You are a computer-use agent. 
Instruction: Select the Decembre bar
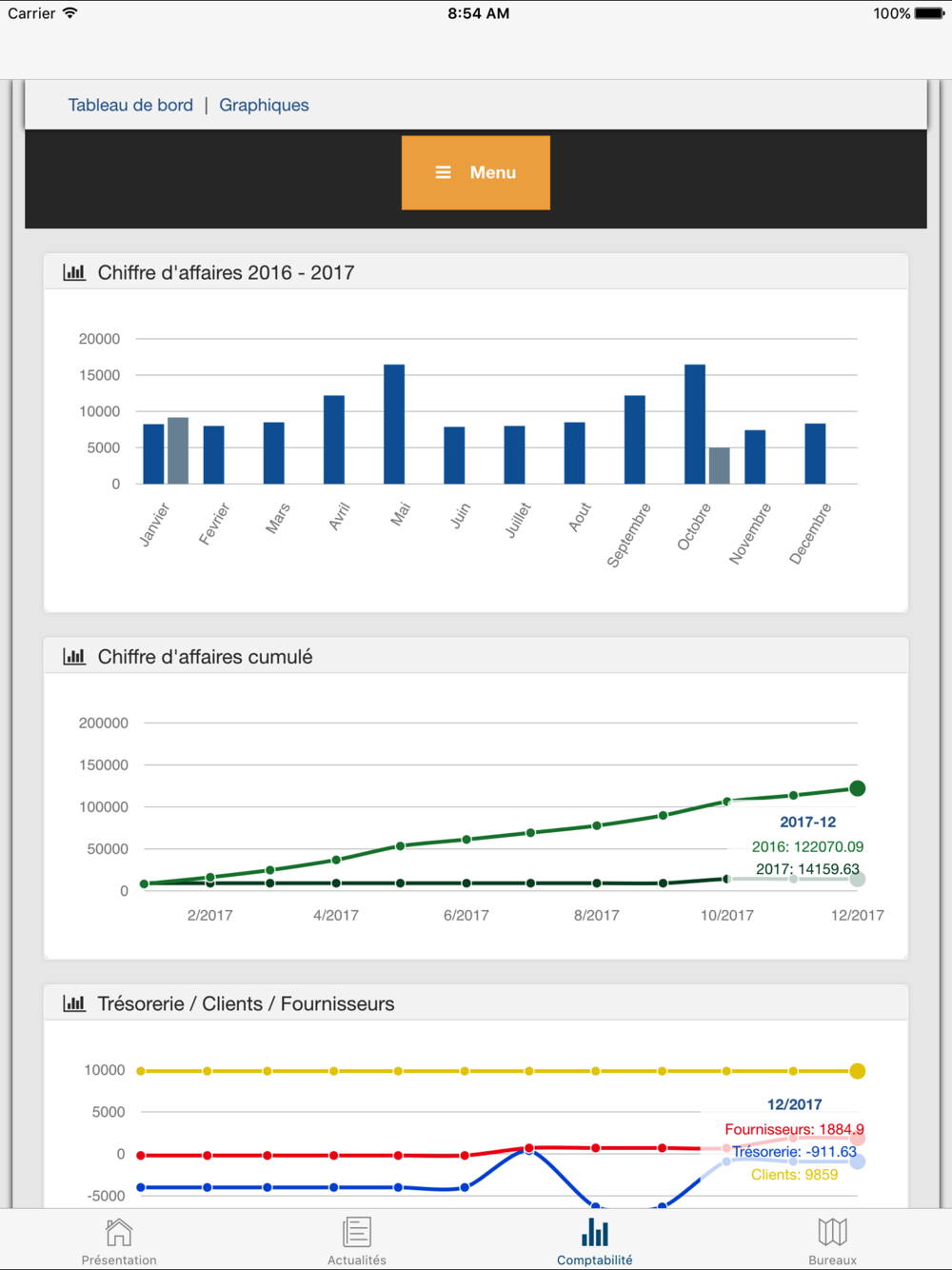click(815, 454)
